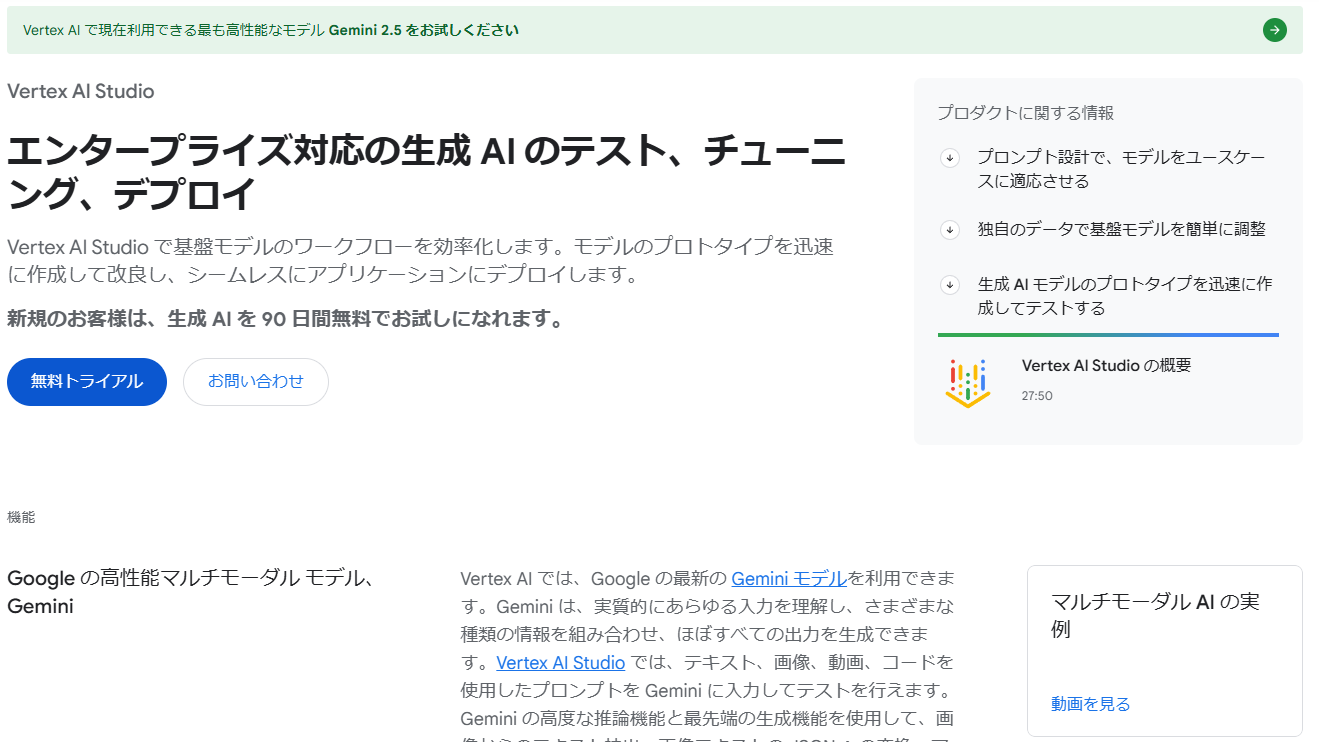Image resolution: width=1319 pixels, height=742 pixels.
Task: Click the colorful Vertex AI Studio video icon
Action: coord(967,382)
